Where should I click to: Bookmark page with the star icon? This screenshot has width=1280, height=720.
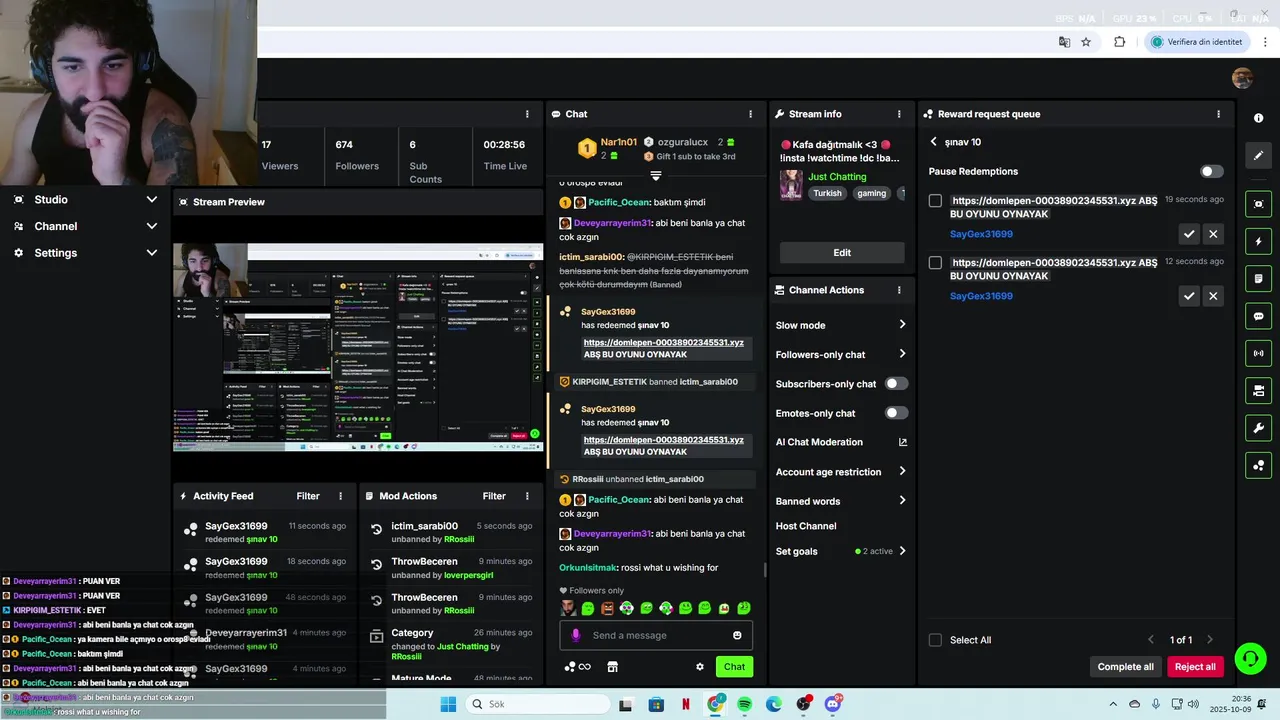point(1086,42)
